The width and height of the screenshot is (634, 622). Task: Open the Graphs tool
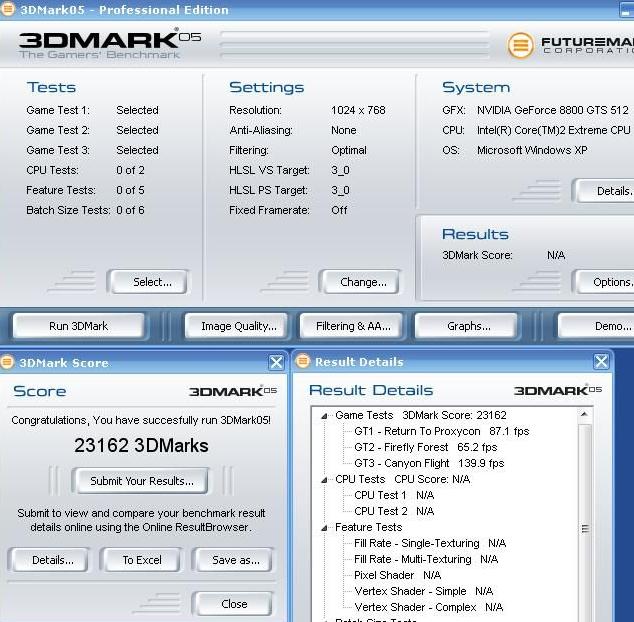coord(467,326)
